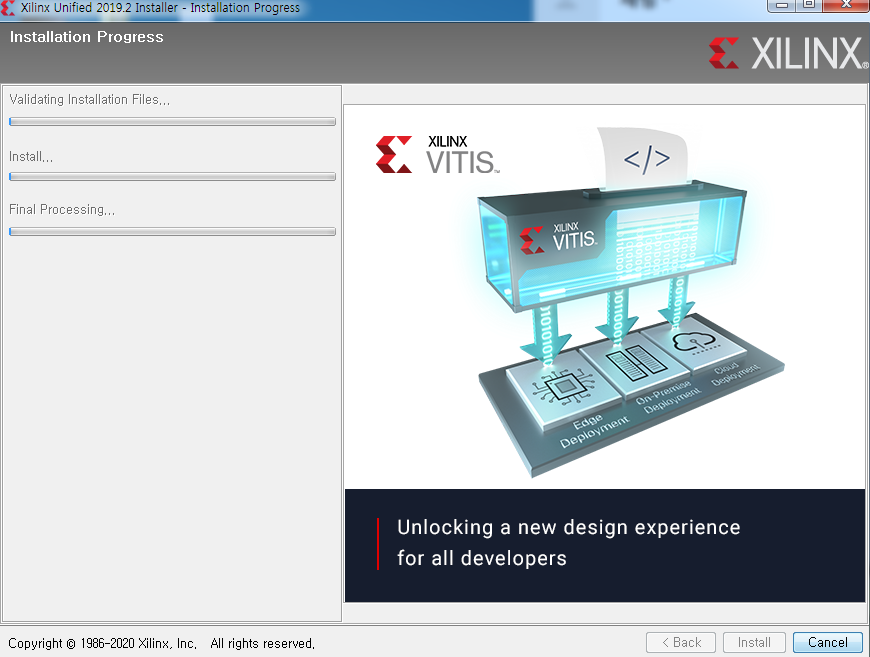Click 'Installation Progress' heading

click(87, 37)
